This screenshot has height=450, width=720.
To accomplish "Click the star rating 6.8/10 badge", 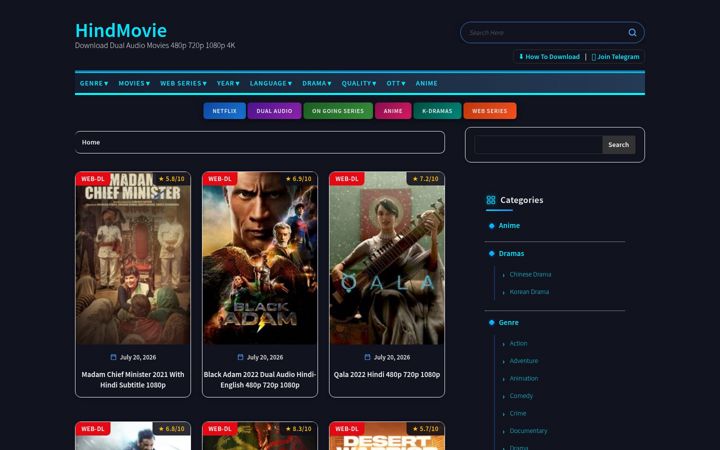I will (x=171, y=428).
